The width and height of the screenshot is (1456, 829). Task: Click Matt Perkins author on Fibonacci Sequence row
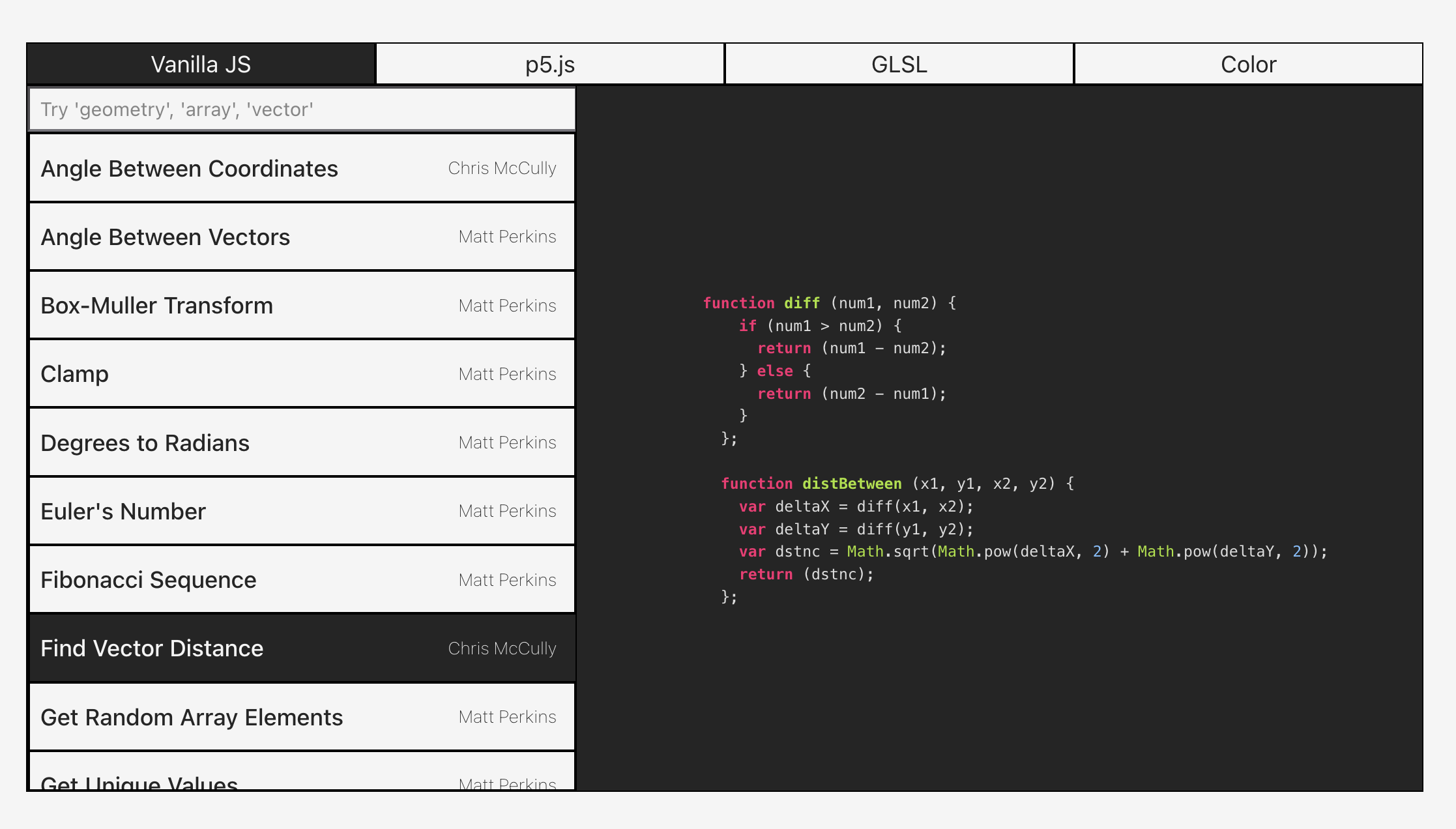[507, 580]
